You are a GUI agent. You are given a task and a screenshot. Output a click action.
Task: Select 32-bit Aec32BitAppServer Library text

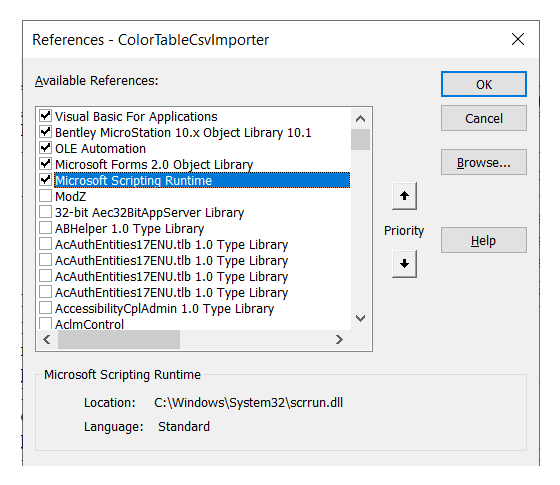[149, 213]
